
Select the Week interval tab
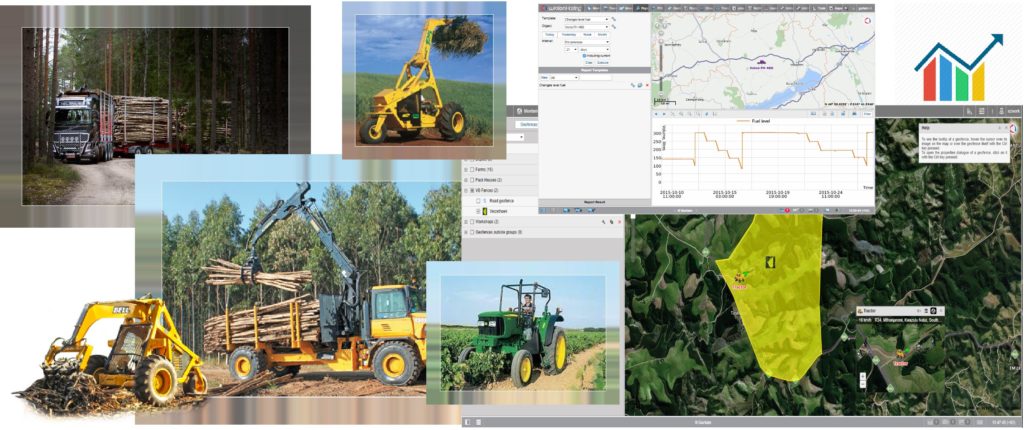(587, 35)
